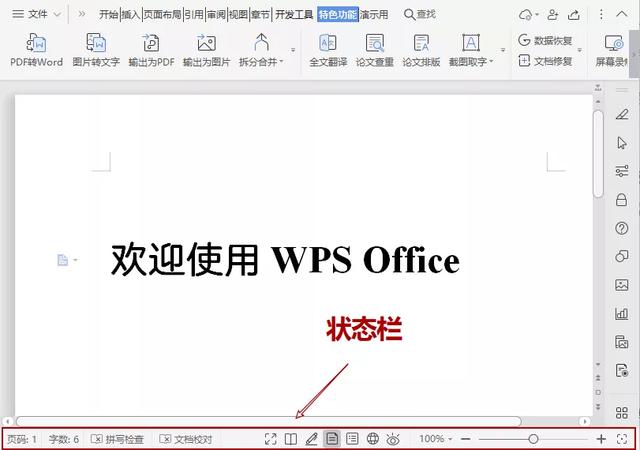Viewport: 640px width, 450px height.
Task: Click the horizontal scrollbar
Action: 269,421
